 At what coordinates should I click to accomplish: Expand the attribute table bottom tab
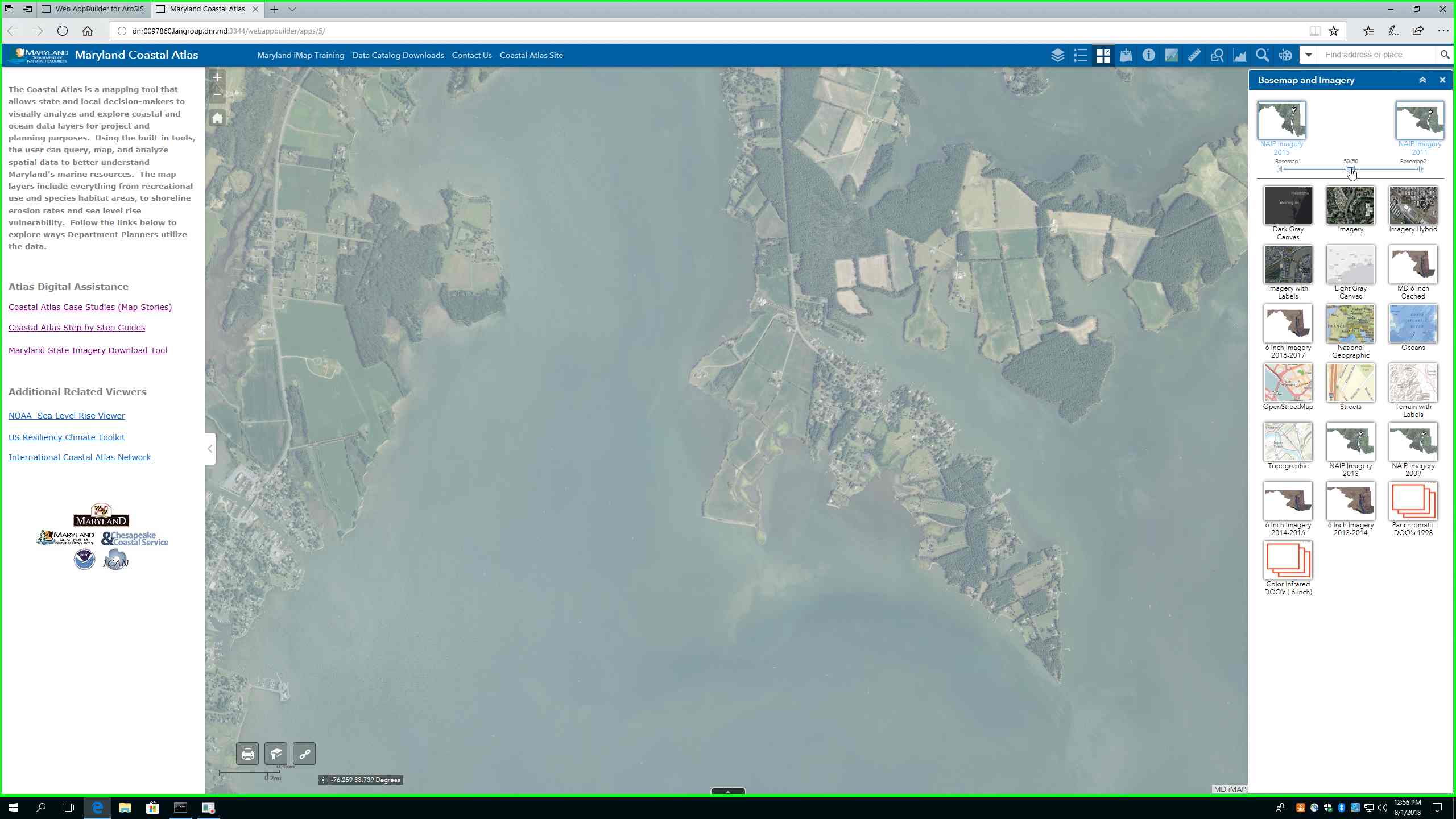(x=727, y=791)
